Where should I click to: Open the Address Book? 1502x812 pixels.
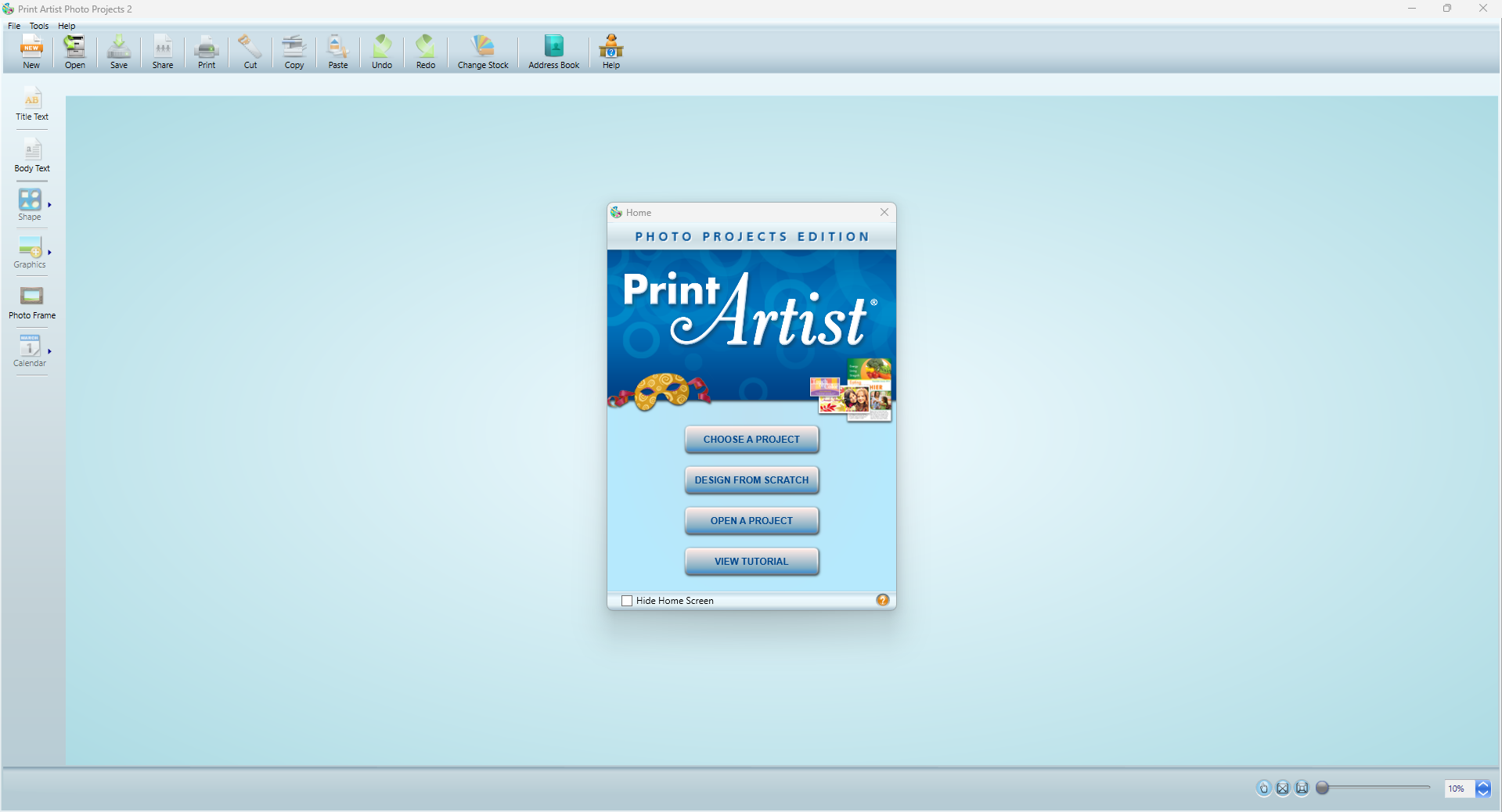pos(554,52)
